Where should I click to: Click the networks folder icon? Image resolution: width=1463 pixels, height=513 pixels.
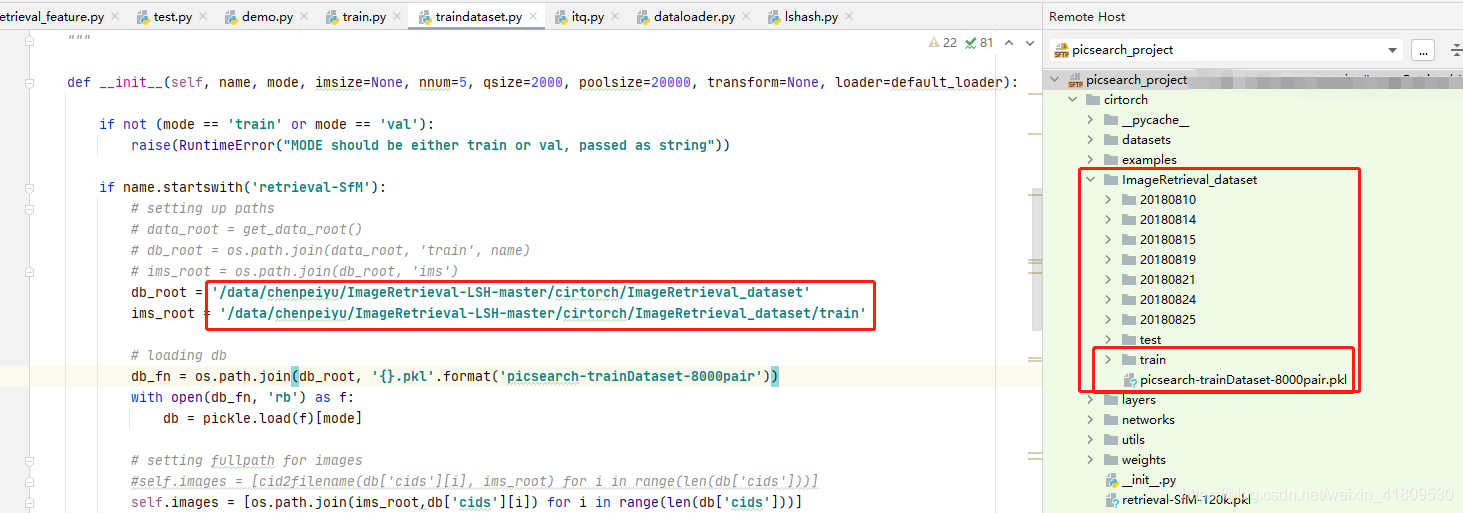(1111, 420)
